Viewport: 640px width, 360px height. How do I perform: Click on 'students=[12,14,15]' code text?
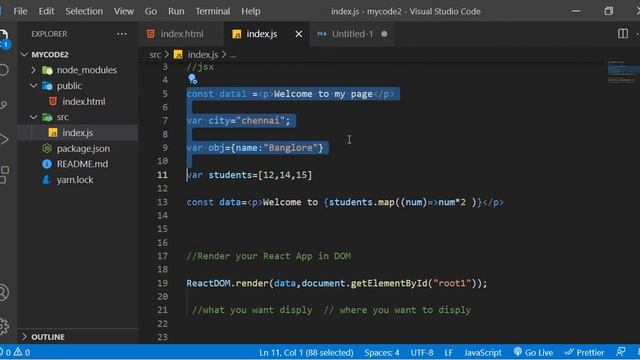coord(260,175)
